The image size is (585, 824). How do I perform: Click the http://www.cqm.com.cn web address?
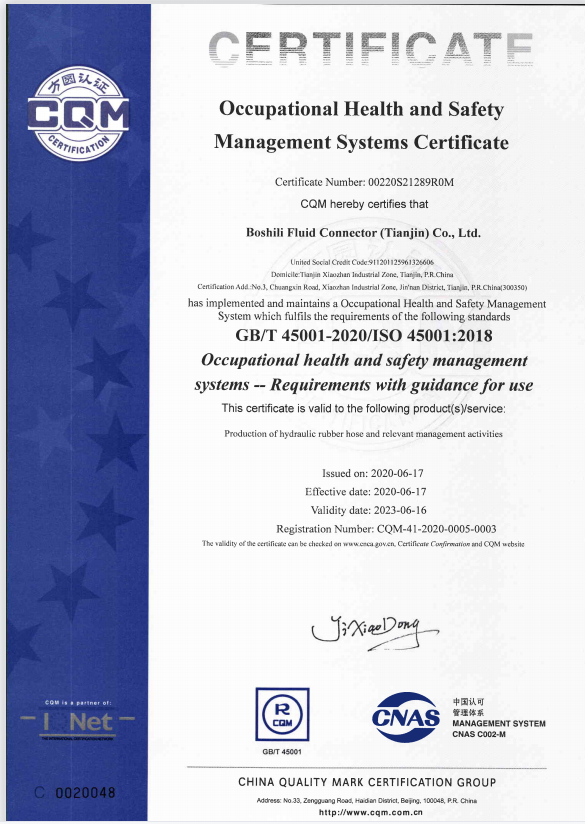coord(371,812)
